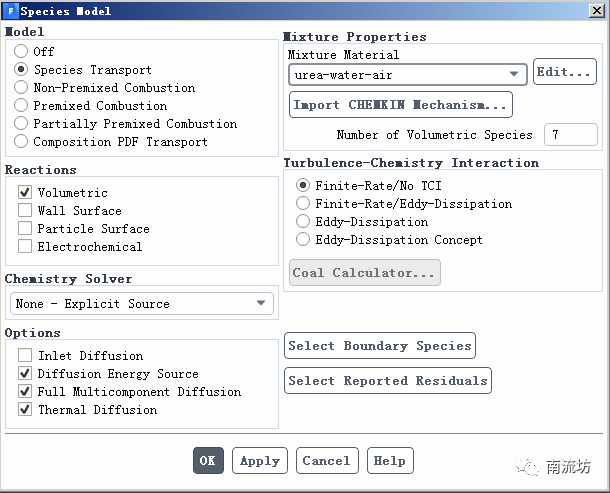
Task: Select Premixed Combustion option
Action: (21, 106)
